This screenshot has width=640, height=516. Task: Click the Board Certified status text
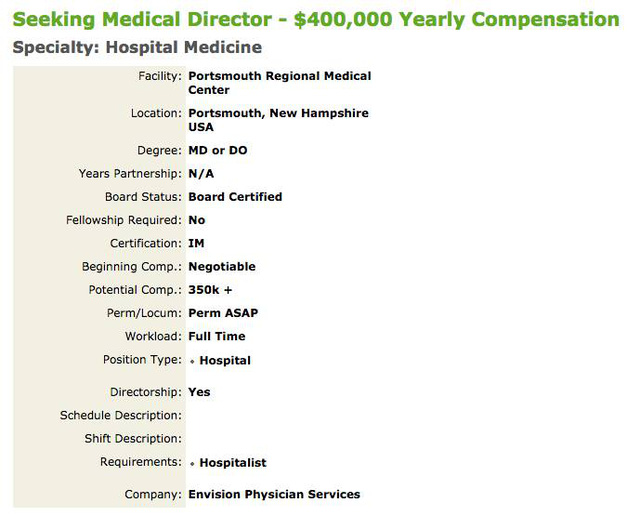[x=235, y=197]
